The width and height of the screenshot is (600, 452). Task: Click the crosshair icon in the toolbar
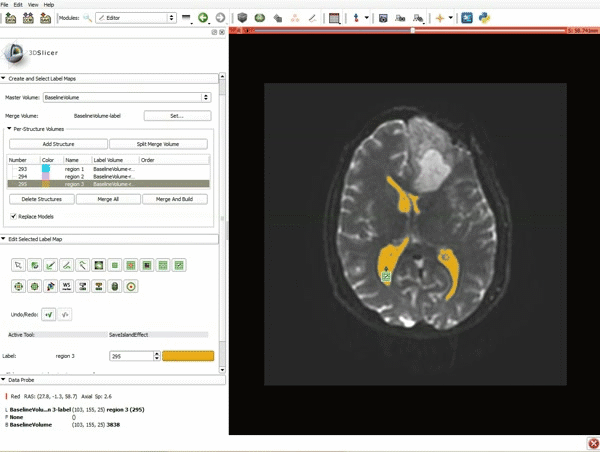tap(441, 18)
